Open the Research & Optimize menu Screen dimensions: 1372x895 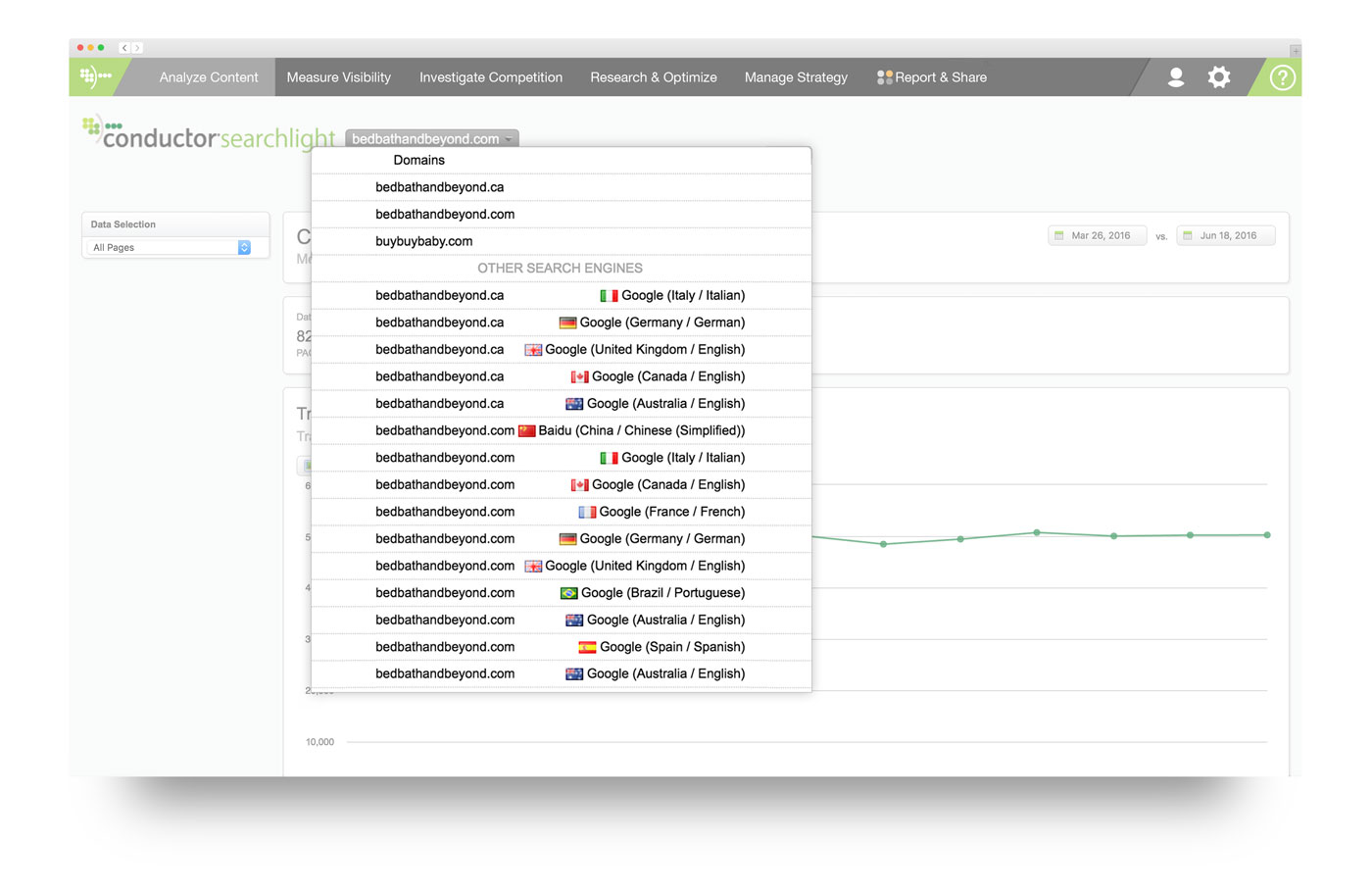coord(654,77)
